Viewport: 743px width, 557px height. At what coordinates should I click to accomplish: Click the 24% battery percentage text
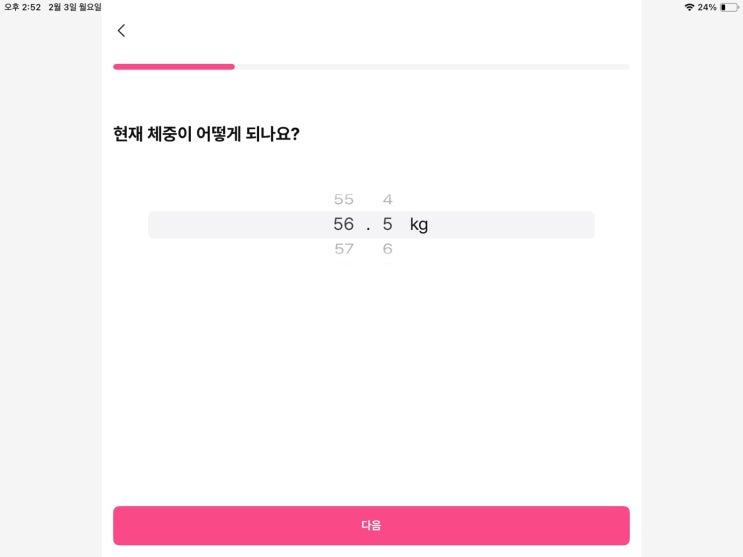coord(707,7)
